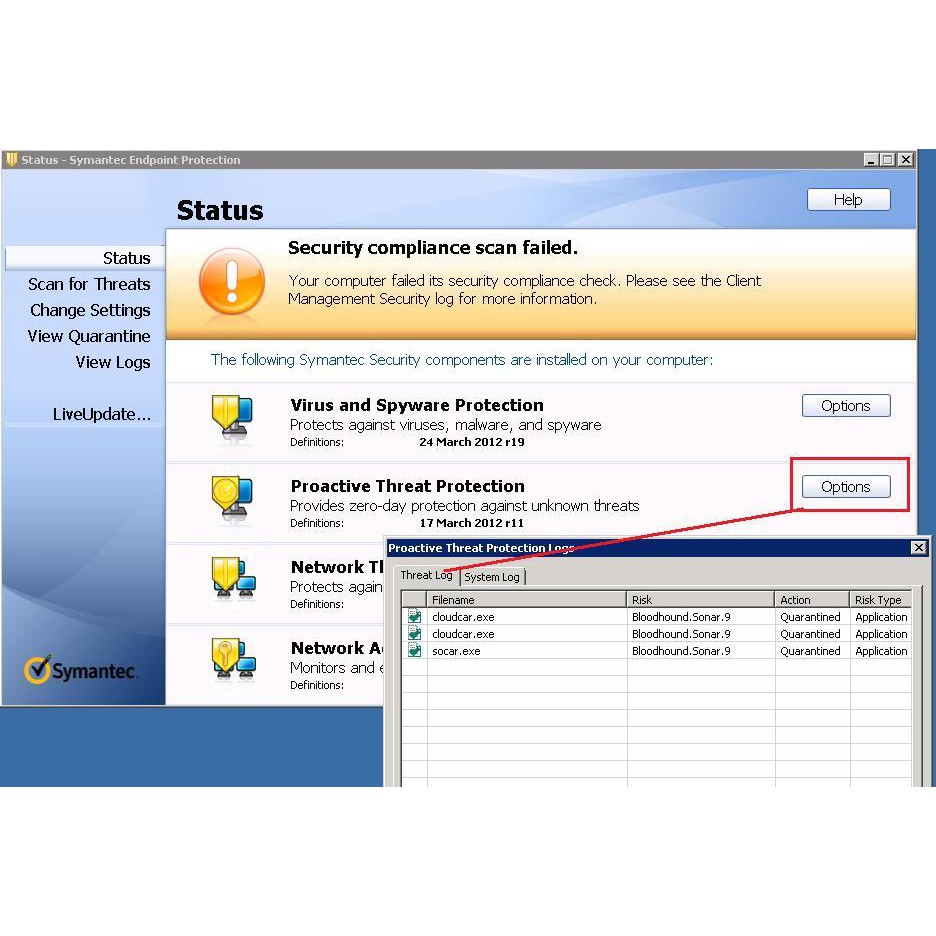Launch LiveUpdate from the sidebar
The width and height of the screenshot is (936, 936).
101,415
